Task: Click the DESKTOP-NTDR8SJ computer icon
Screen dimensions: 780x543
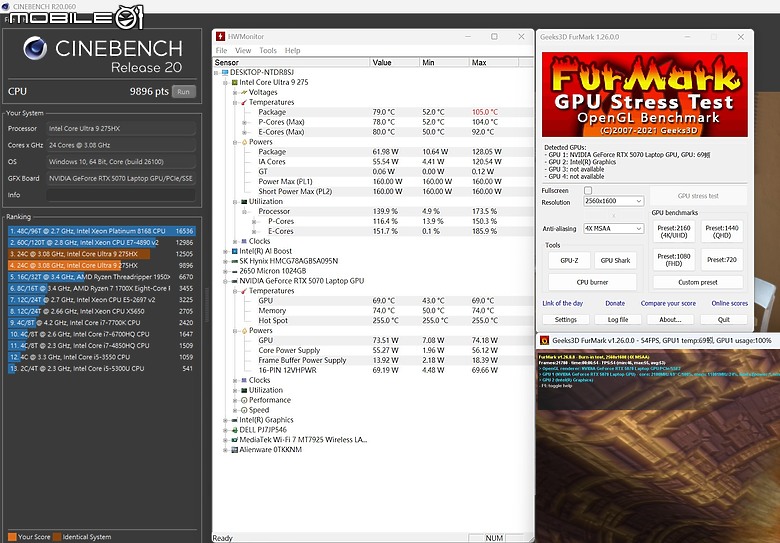Action: coord(225,73)
